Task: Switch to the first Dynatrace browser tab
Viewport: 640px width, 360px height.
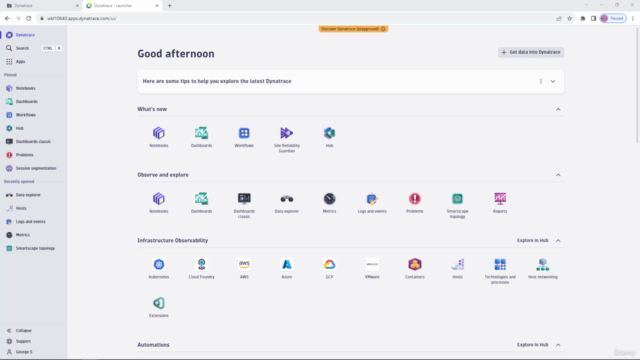Action: pos(41,6)
